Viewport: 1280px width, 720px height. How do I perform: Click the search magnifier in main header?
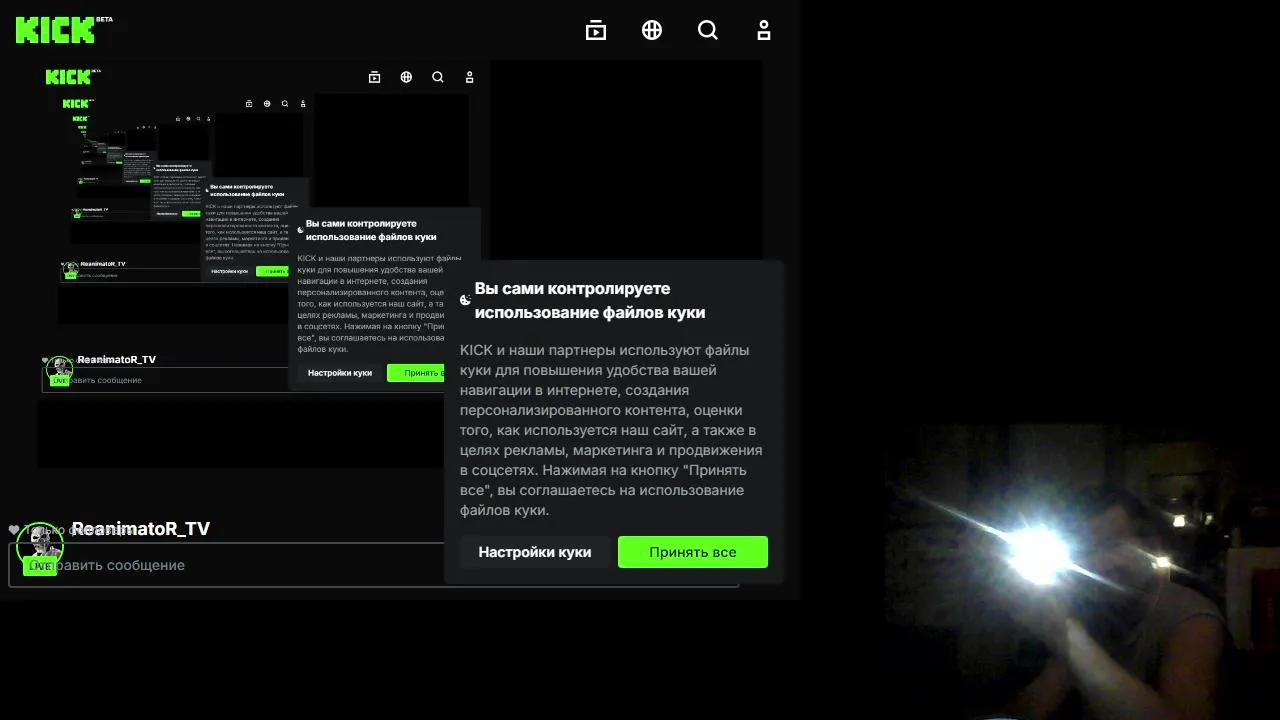[708, 30]
